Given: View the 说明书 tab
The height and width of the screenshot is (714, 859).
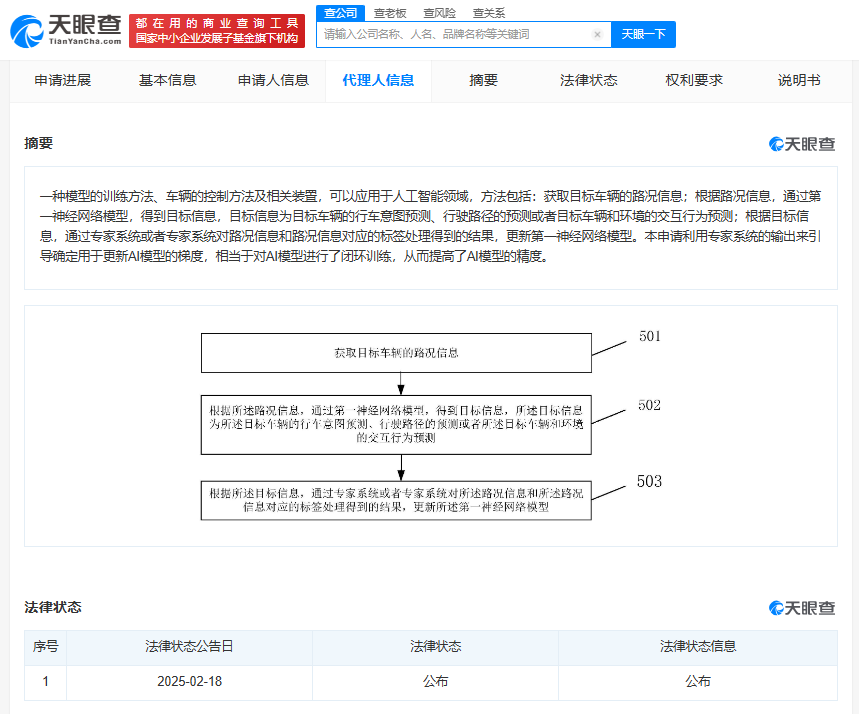Looking at the screenshot, I should (799, 80).
